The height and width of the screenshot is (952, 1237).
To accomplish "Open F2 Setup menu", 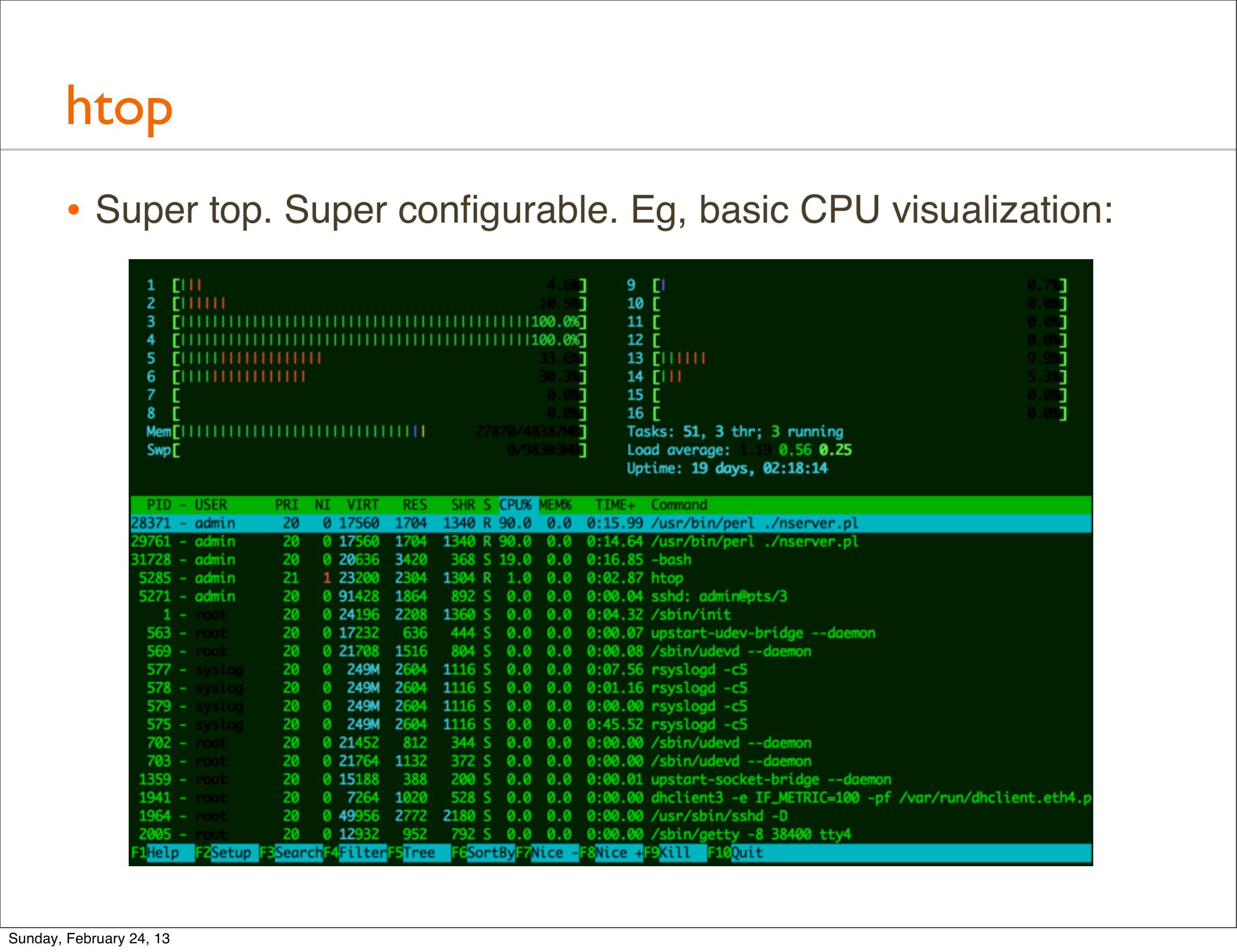I will (x=231, y=853).
